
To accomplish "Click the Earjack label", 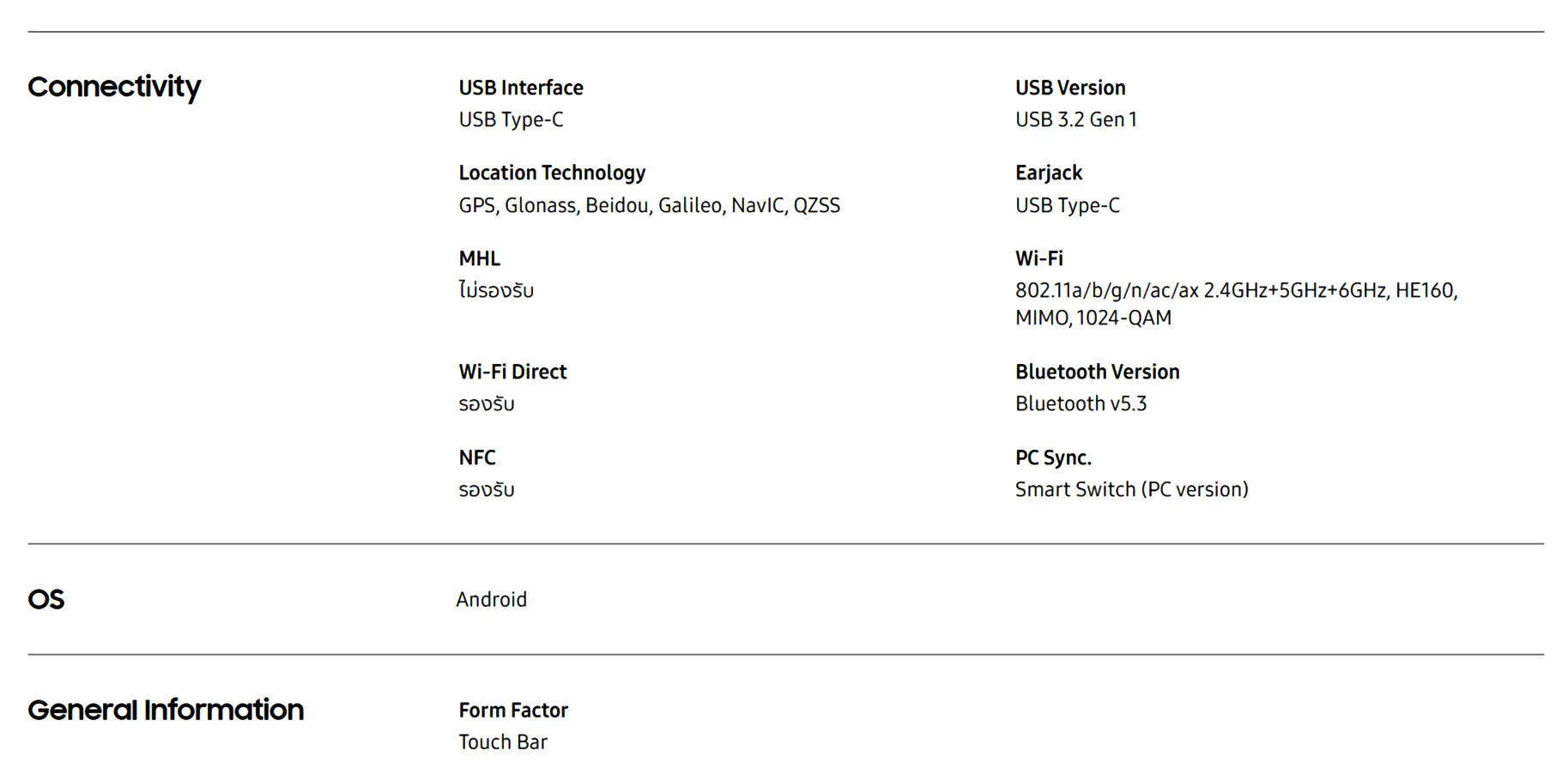I will point(1049,173).
